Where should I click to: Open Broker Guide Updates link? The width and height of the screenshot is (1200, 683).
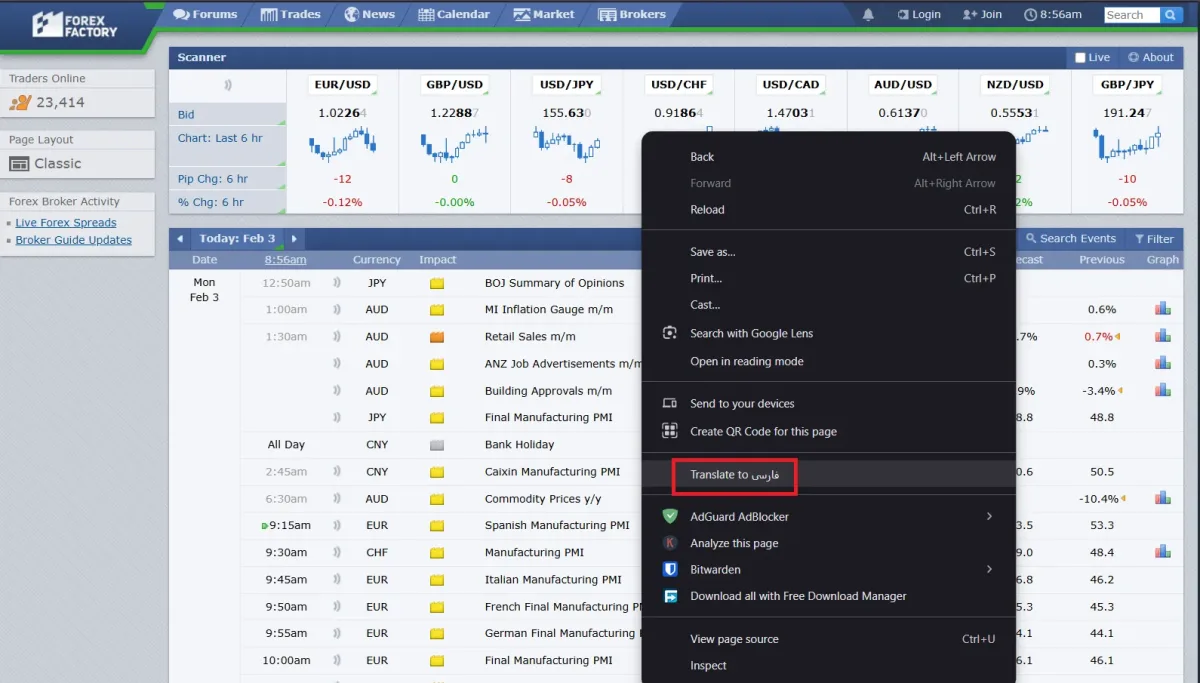[x=74, y=240]
